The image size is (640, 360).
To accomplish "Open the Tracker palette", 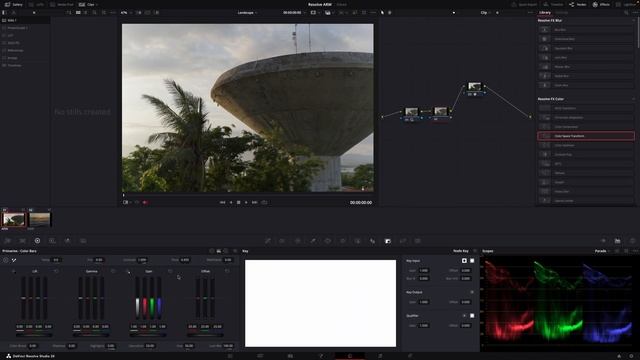I will tap(343, 241).
